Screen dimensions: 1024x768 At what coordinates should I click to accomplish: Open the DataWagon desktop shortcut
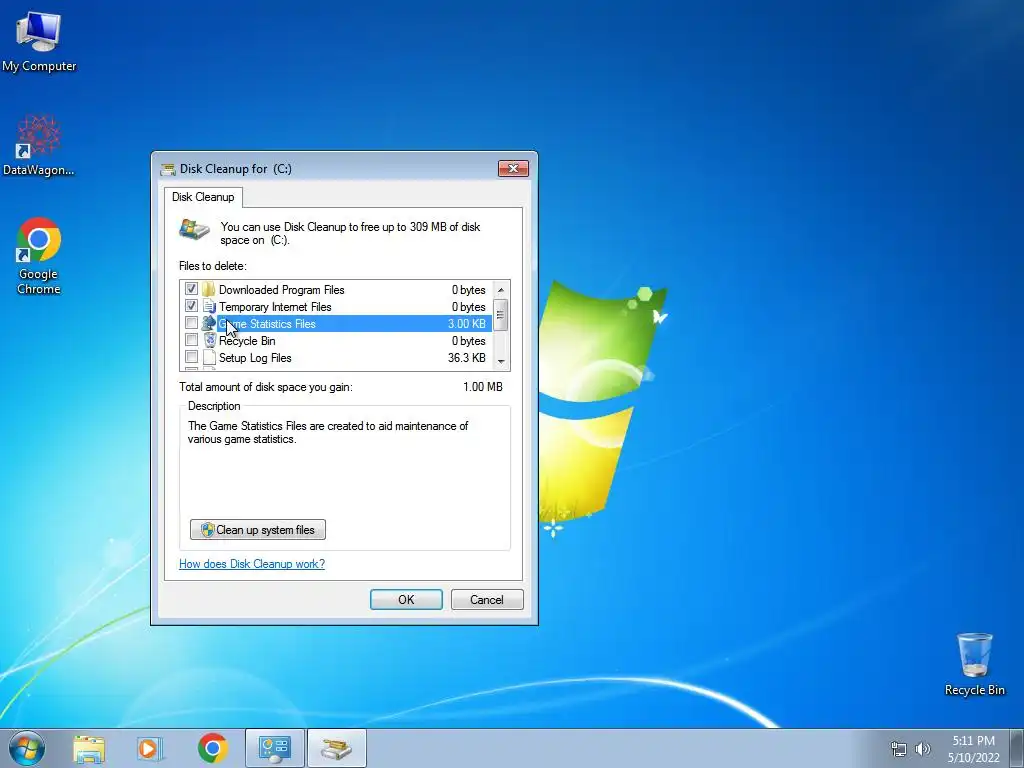[x=39, y=145]
